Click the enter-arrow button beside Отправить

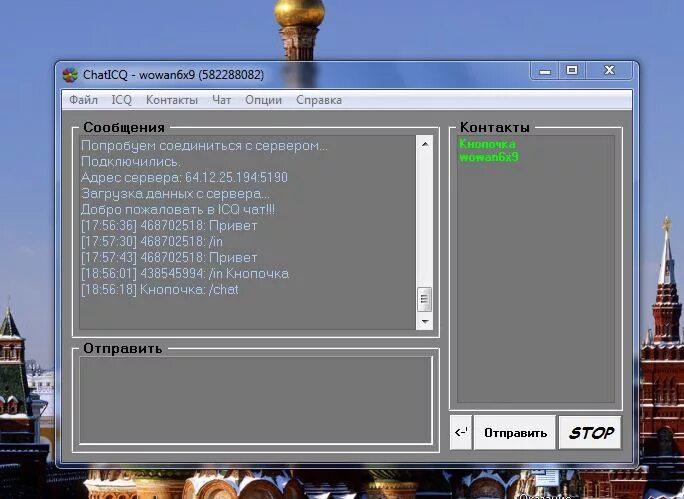(x=461, y=433)
